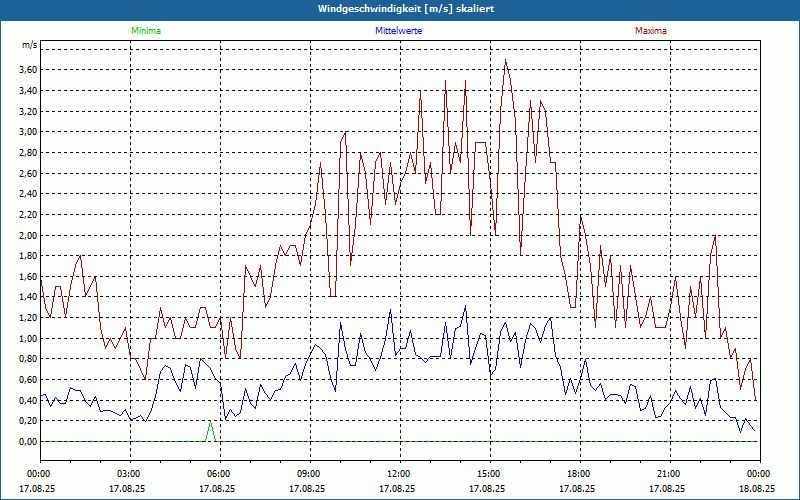This screenshot has height=500, width=800.
Task: Click the x-axis time label '06:00'
Action: coord(220,474)
